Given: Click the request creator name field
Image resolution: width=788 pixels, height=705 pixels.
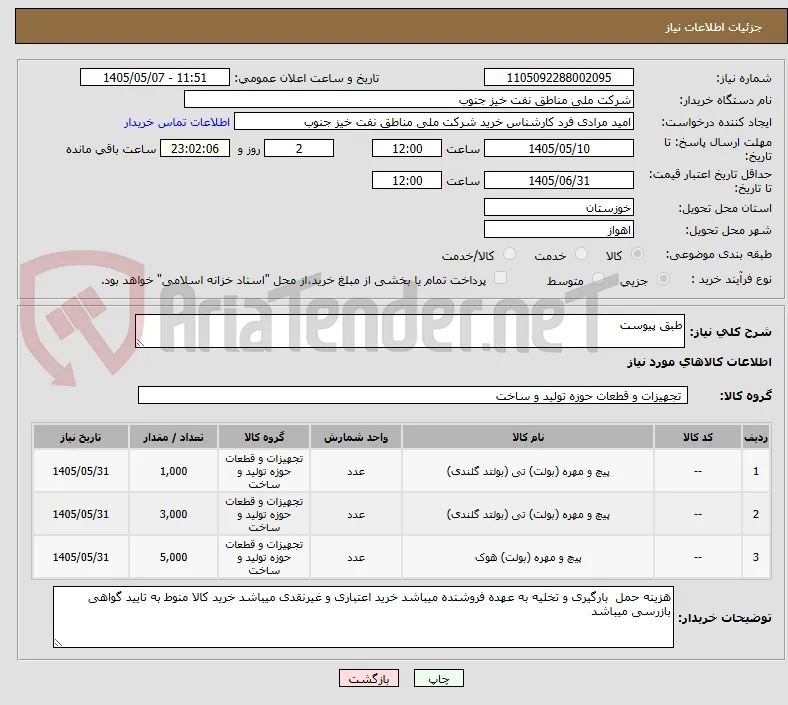Looking at the screenshot, I should tap(434, 122).
